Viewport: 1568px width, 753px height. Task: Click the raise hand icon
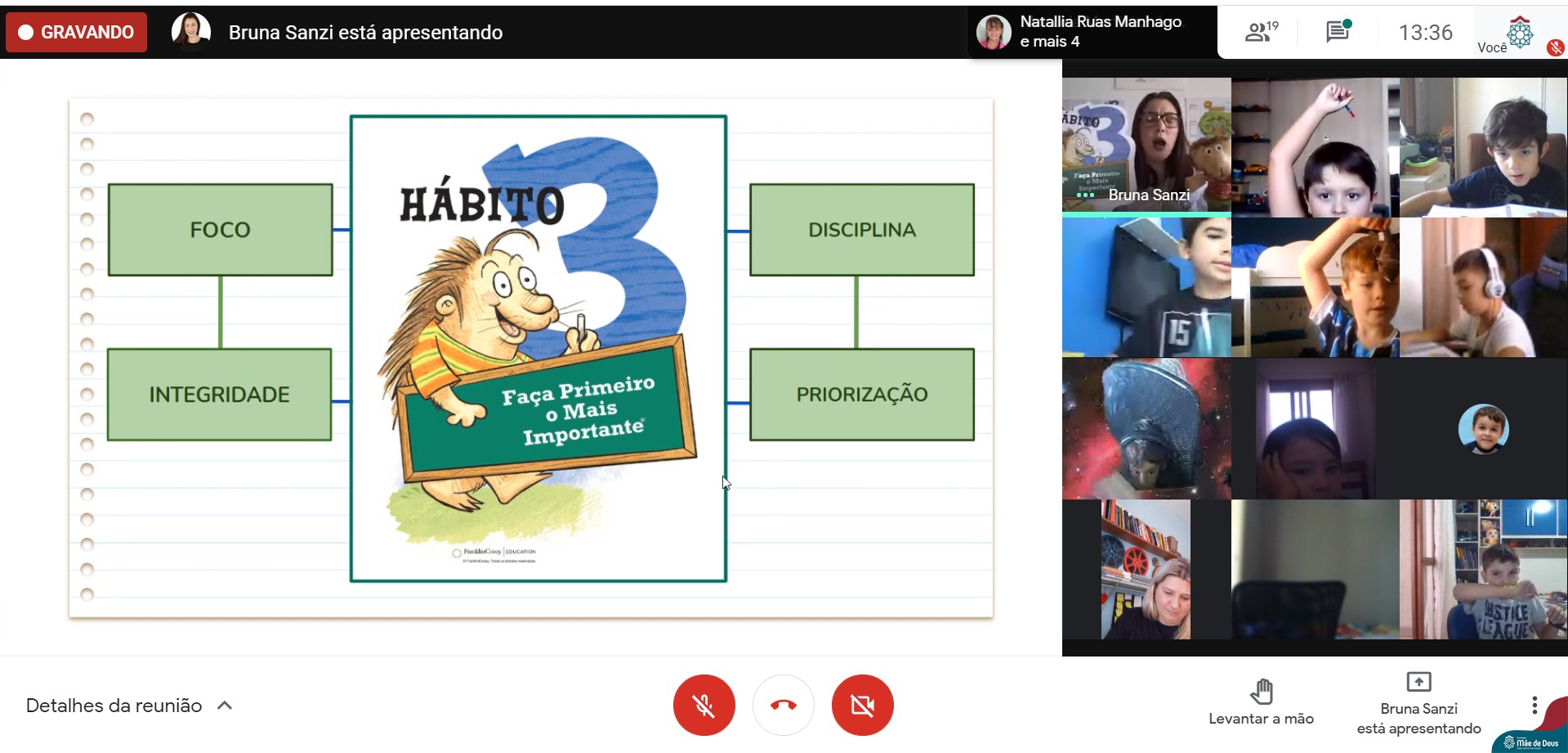[1261, 692]
